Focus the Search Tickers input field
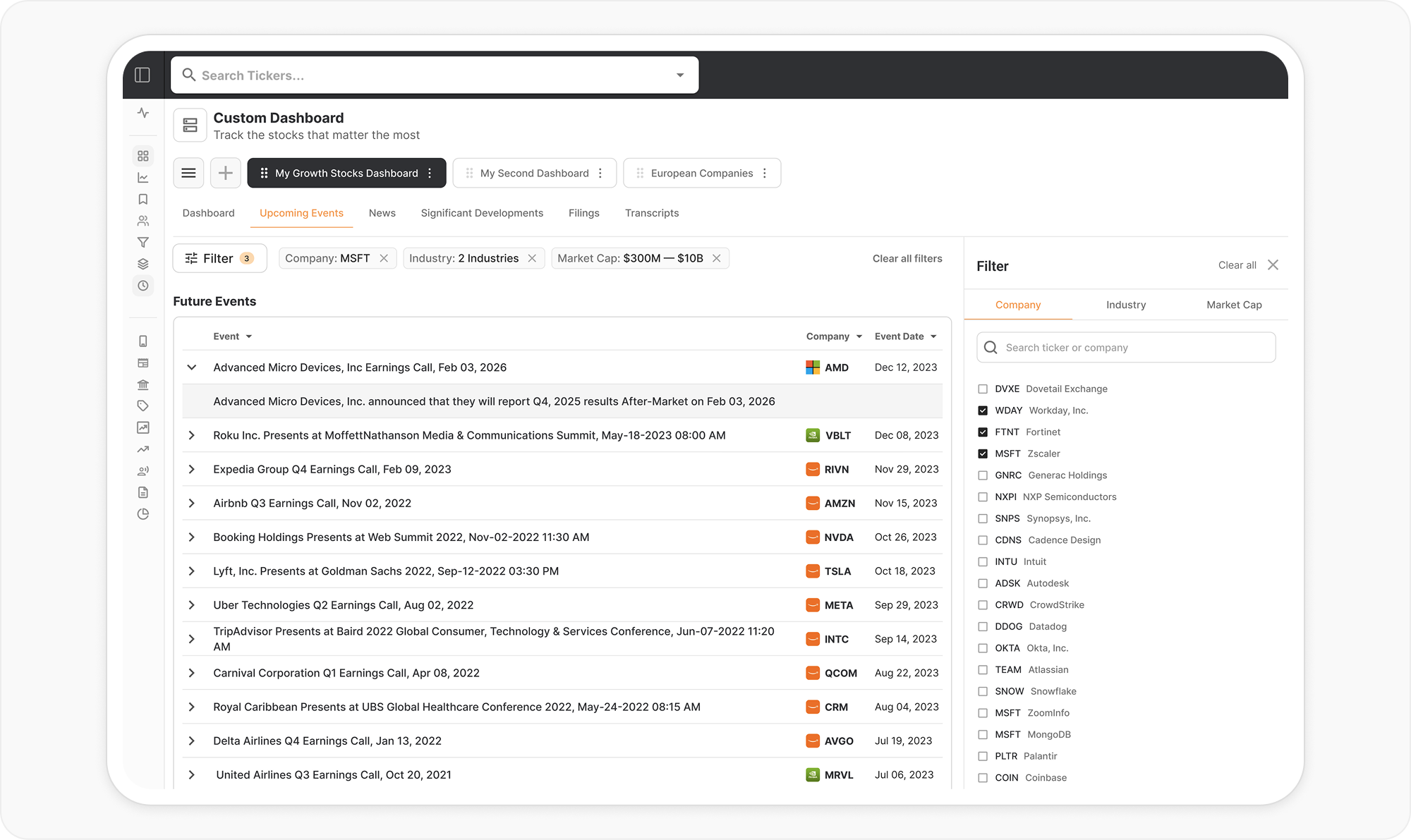Screen dimensions: 1411x840 pyautogui.click(x=435, y=75)
